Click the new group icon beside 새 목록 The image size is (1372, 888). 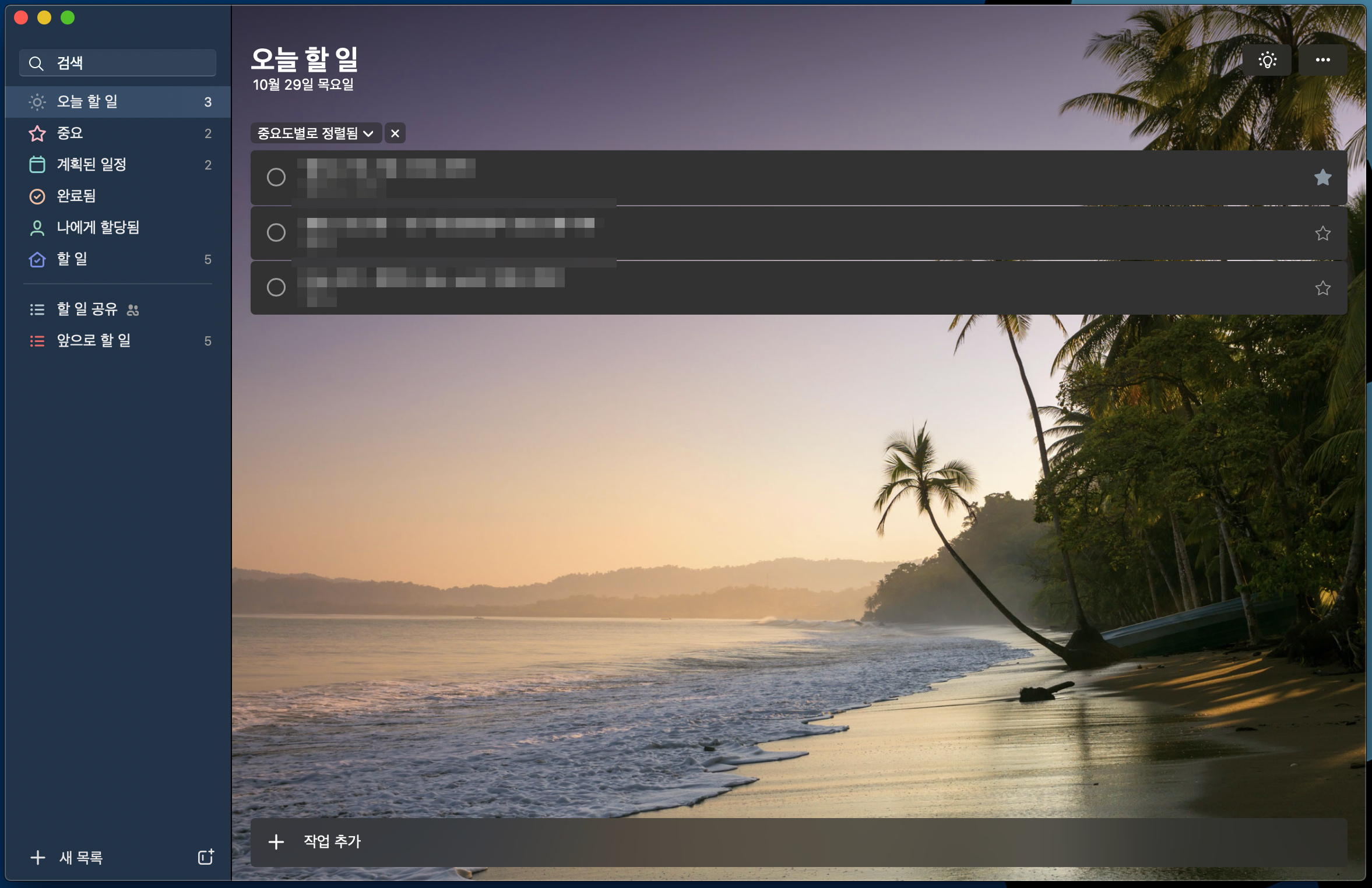tap(206, 857)
